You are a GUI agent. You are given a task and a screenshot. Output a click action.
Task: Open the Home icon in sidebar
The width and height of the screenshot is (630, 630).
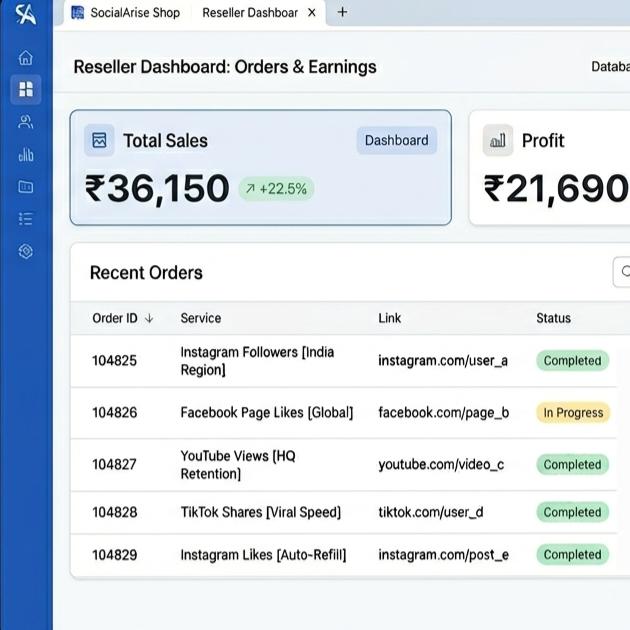tap(26, 57)
